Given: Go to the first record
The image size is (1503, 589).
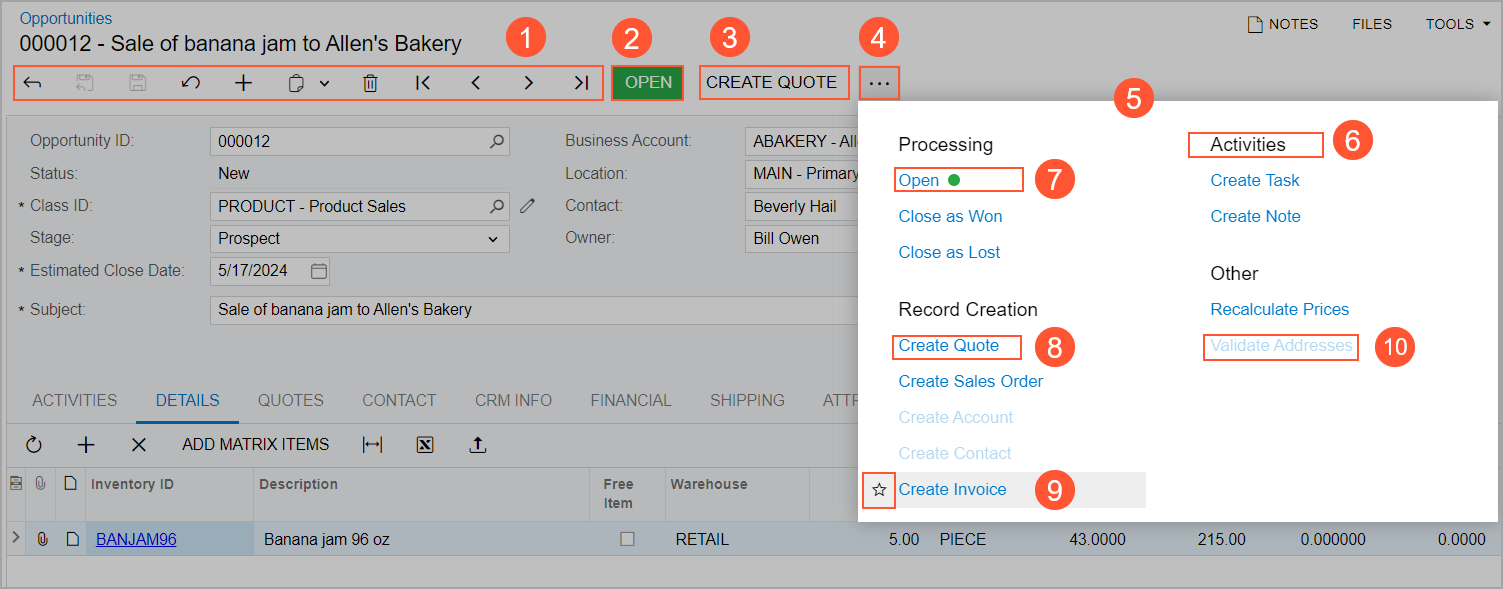Looking at the screenshot, I should tap(423, 83).
